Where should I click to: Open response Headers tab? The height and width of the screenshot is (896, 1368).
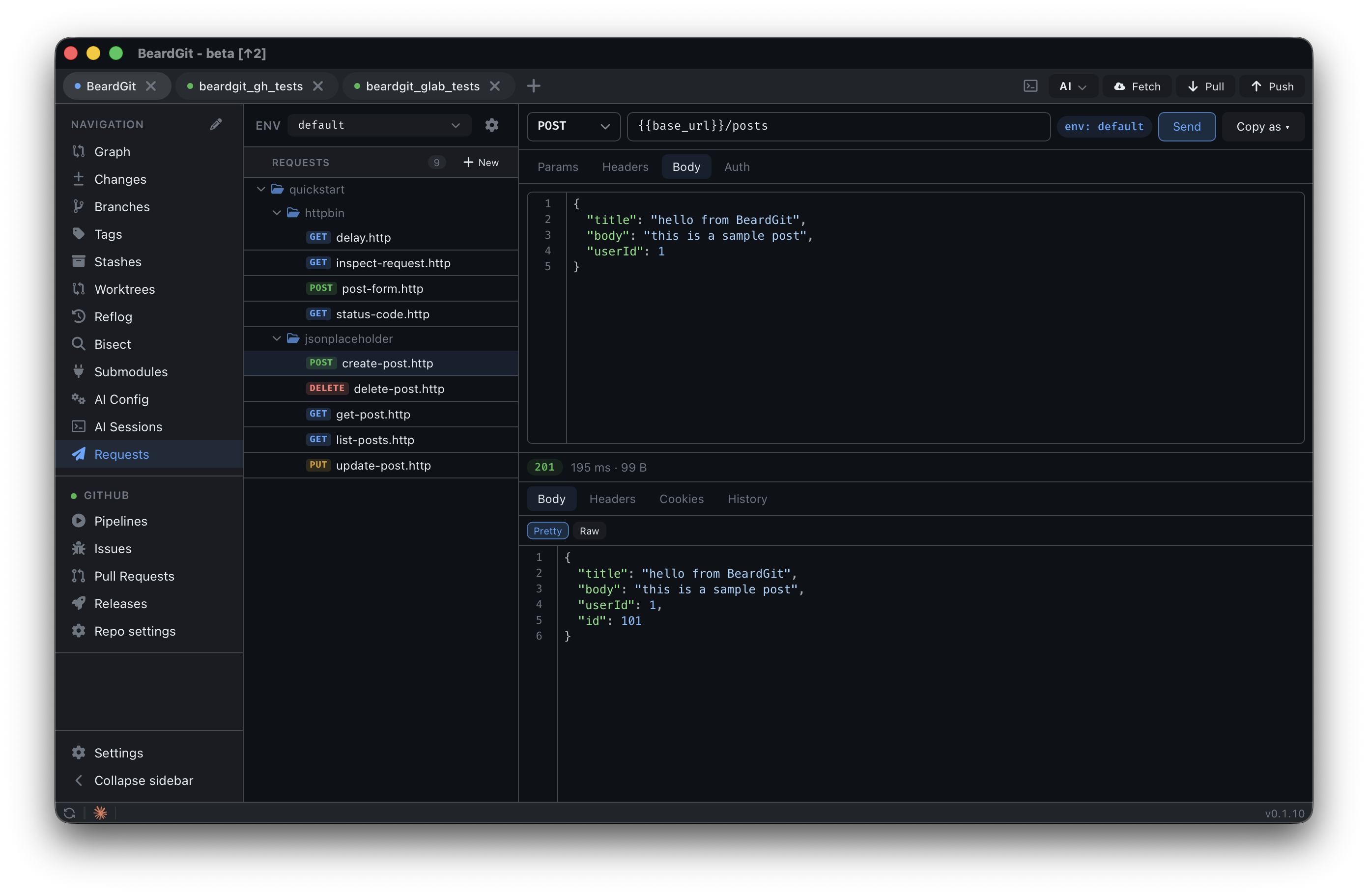(x=612, y=499)
